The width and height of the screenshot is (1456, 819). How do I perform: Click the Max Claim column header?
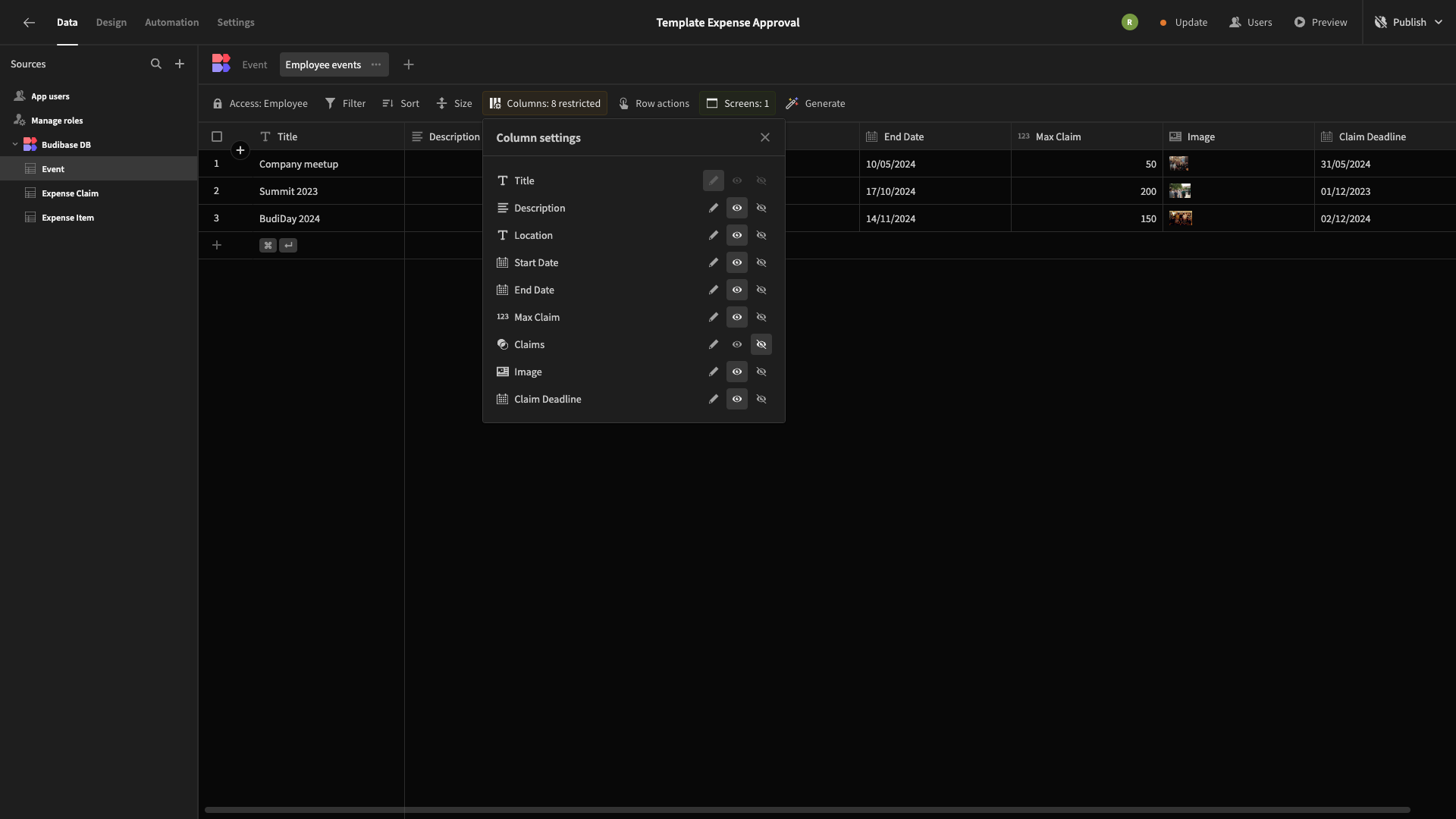click(x=1087, y=136)
